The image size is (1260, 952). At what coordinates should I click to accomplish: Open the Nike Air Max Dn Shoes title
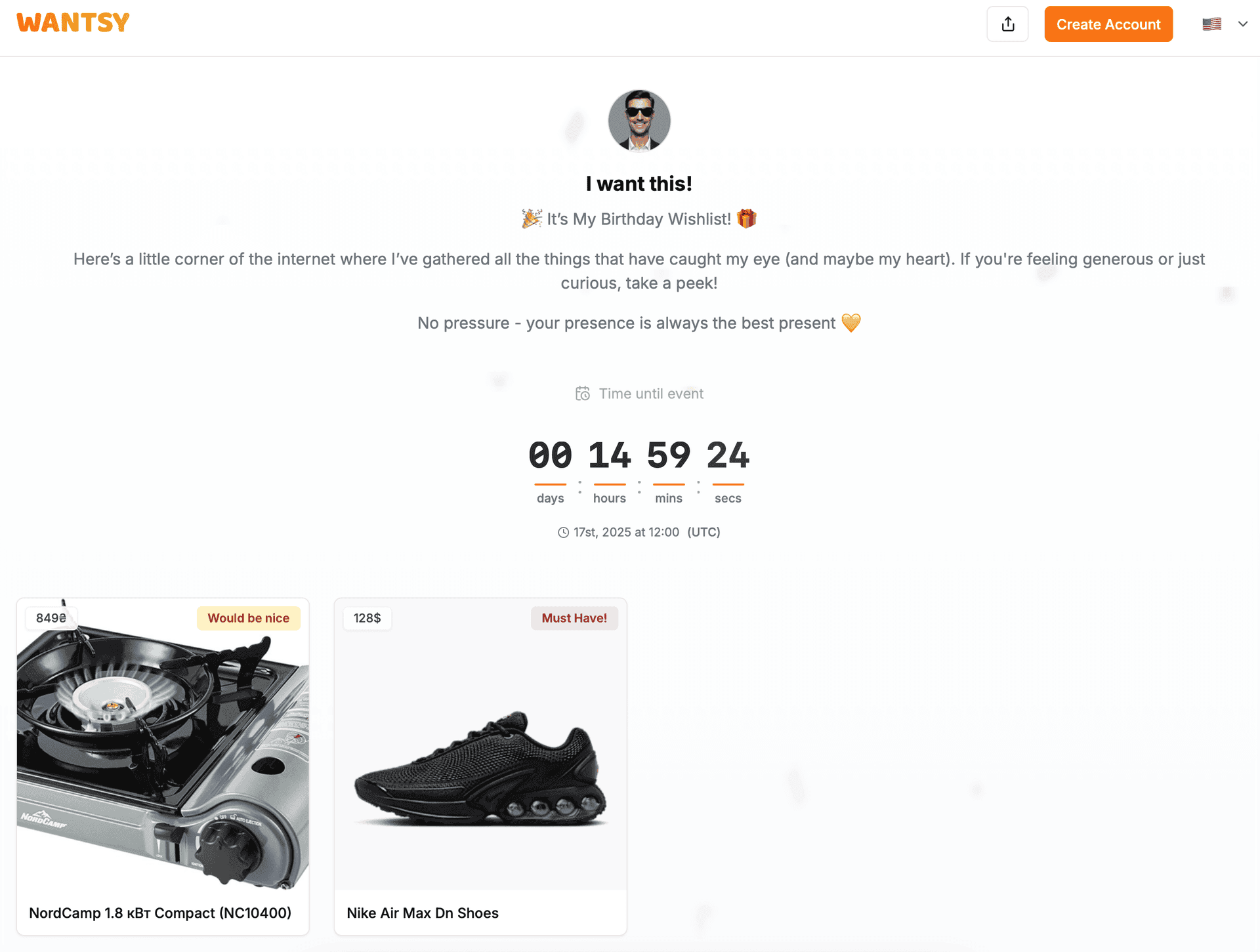click(423, 913)
